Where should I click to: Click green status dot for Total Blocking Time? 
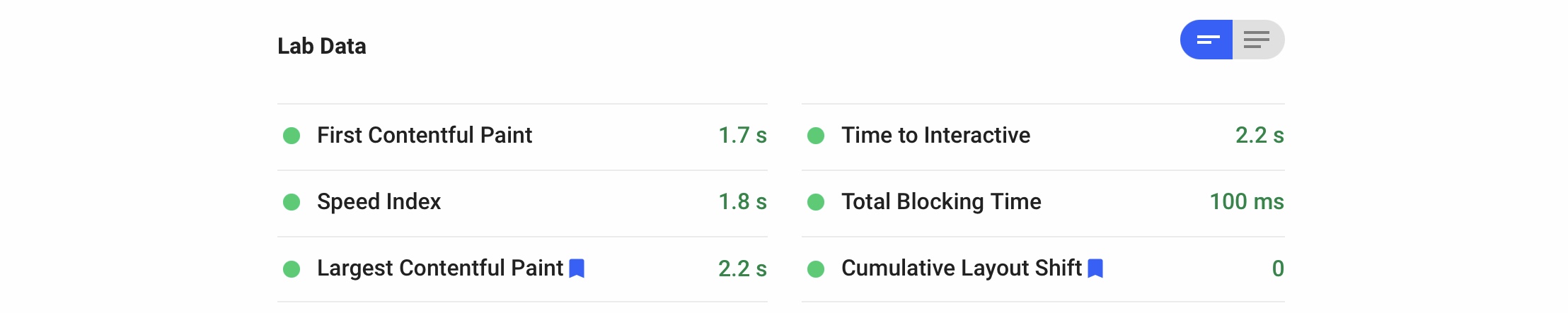[x=816, y=202]
